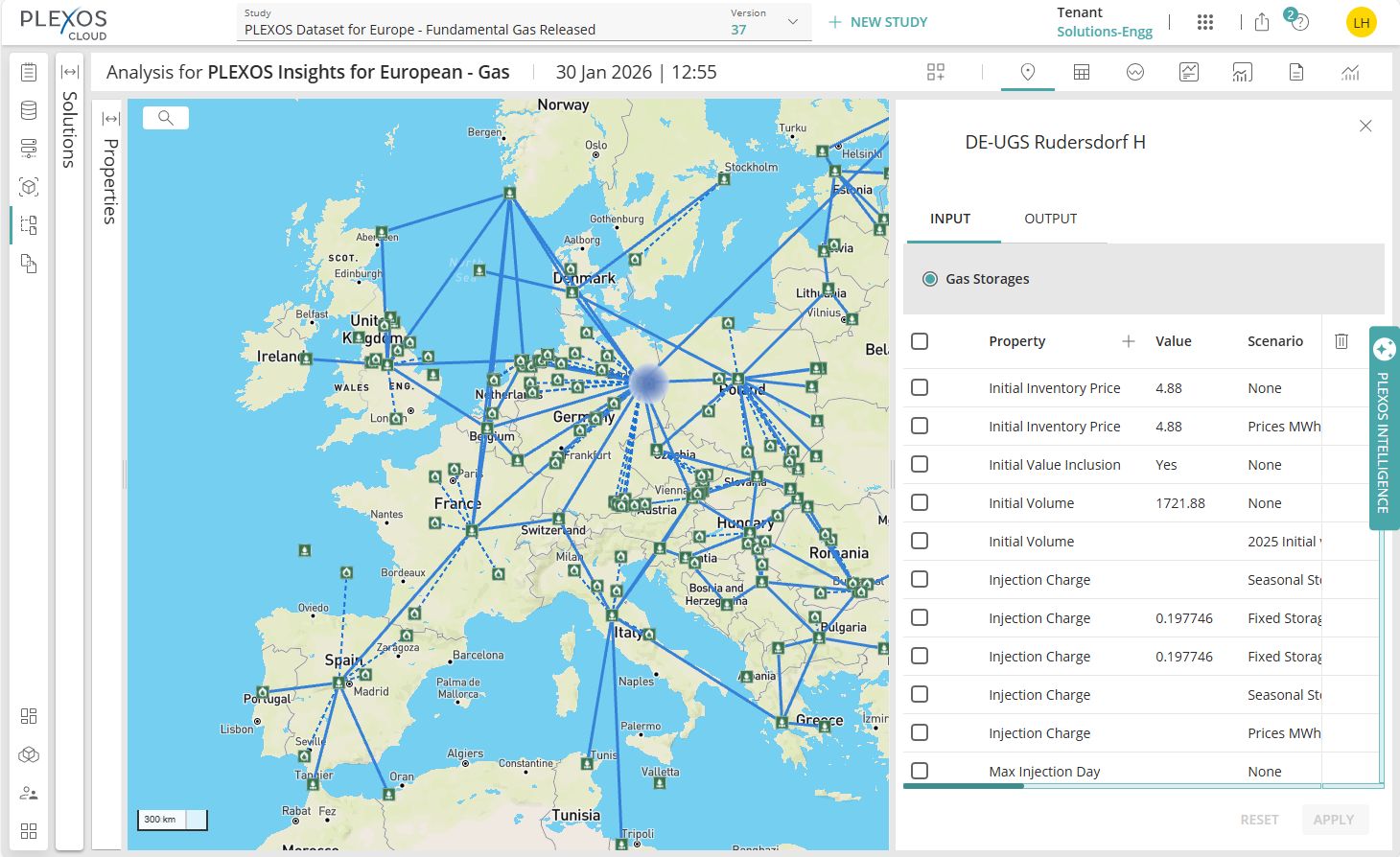Viewport: 1400px width, 857px height.
Task: Click the trash icon in the property table header
Action: pyautogui.click(x=1341, y=340)
